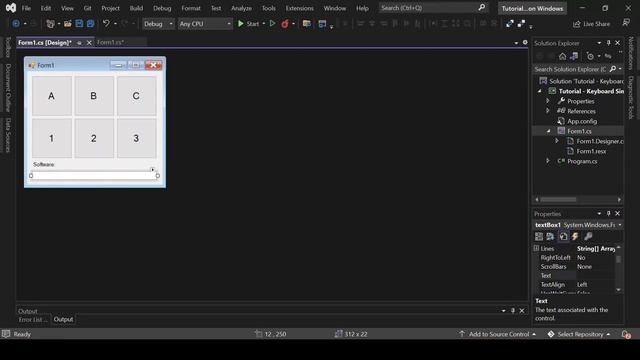Click the notifications bell in status bar

[x=626, y=334]
